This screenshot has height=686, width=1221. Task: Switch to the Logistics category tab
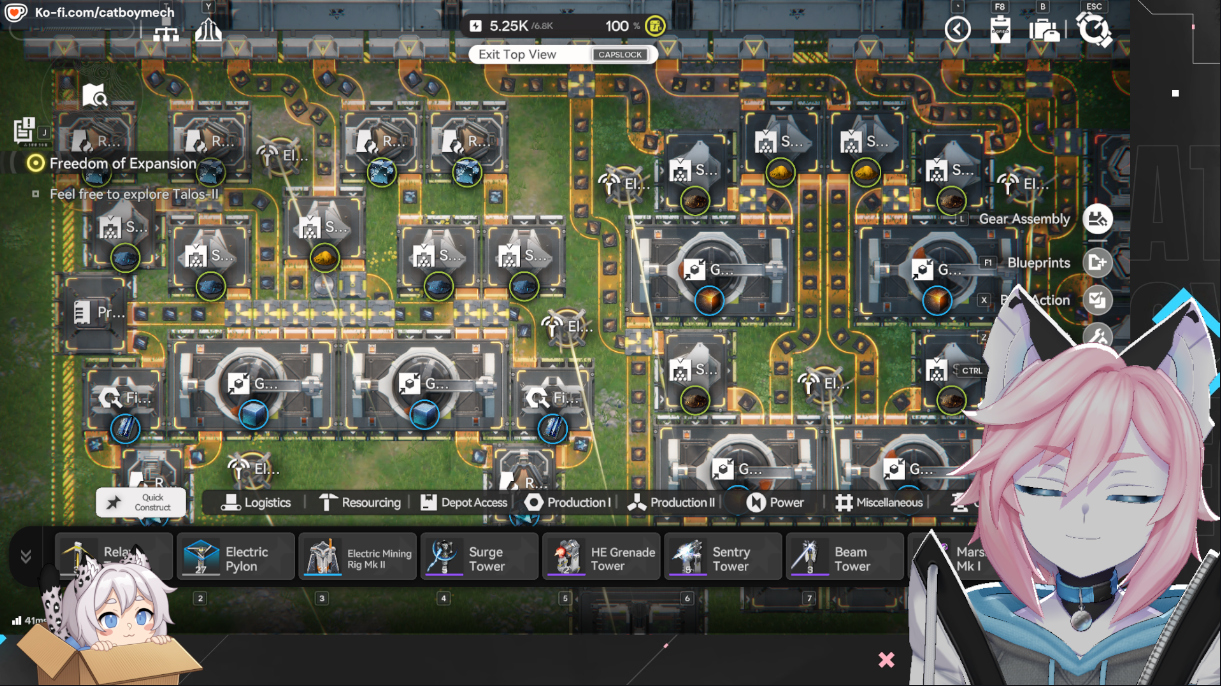[x=256, y=502]
